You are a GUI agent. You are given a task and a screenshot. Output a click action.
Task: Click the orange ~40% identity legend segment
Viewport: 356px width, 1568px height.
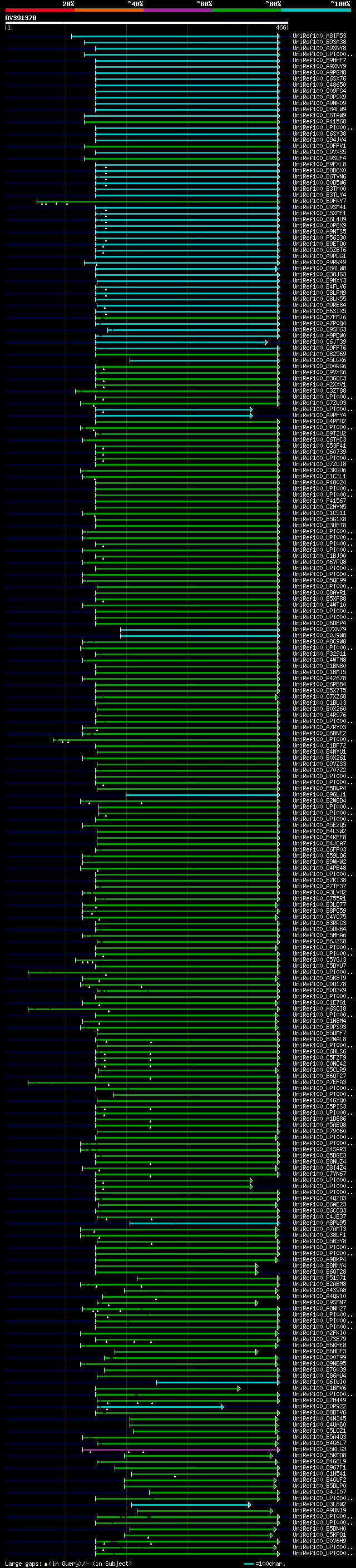tap(109, 10)
